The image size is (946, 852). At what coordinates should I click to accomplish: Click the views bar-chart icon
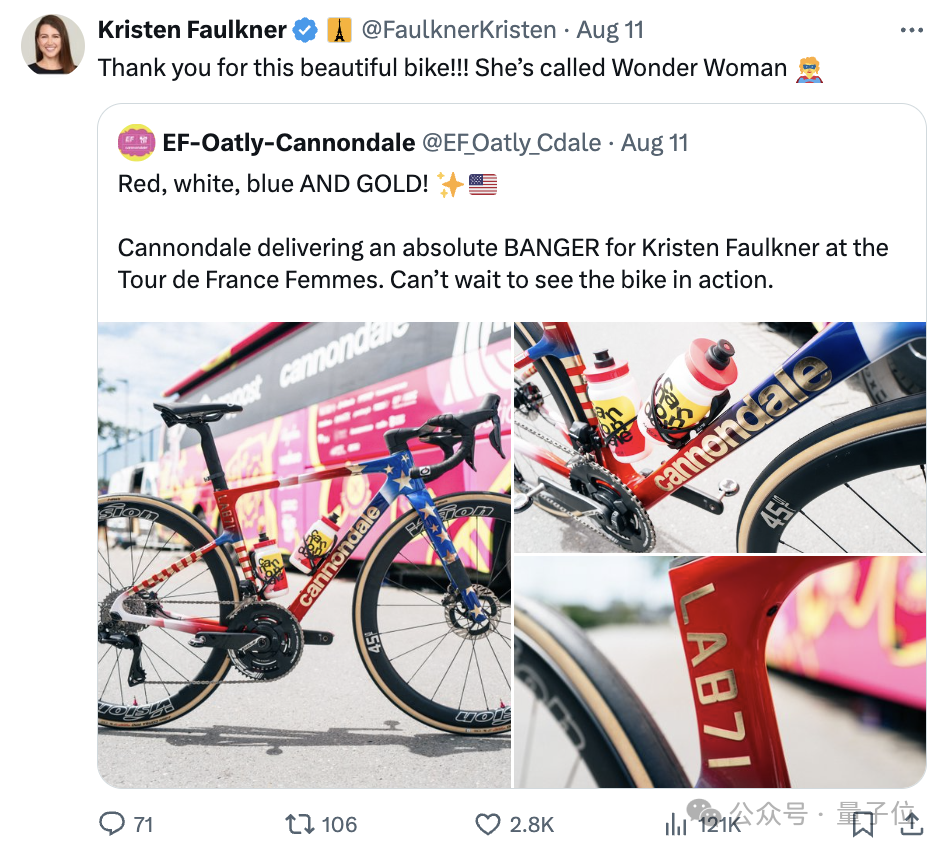pos(677,824)
